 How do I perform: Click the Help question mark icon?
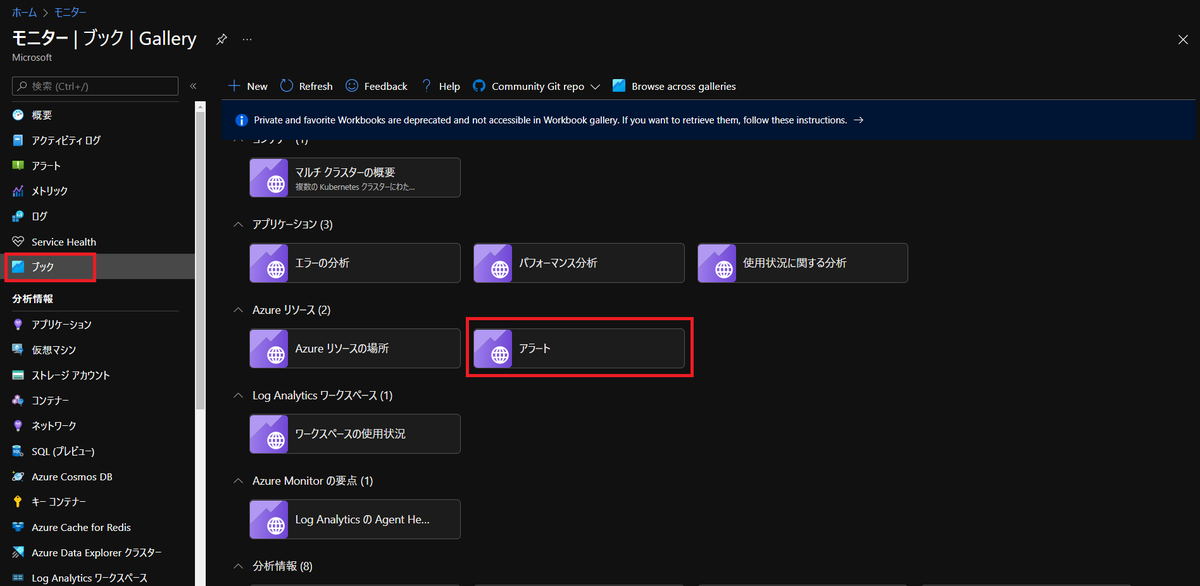(x=426, y=86)
